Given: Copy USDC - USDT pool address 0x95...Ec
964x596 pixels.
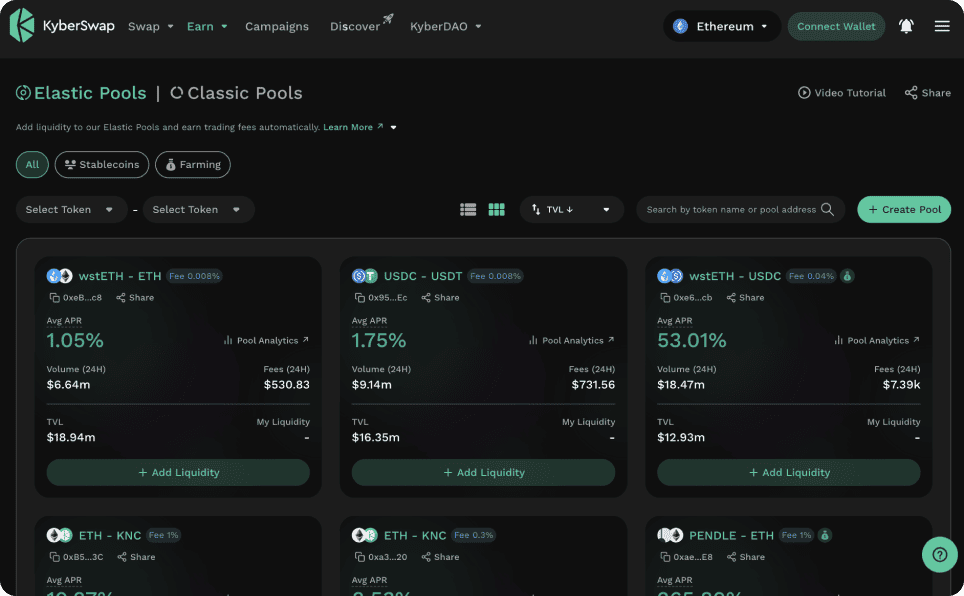Looking at the screenshot, I should tap(360, 298).
